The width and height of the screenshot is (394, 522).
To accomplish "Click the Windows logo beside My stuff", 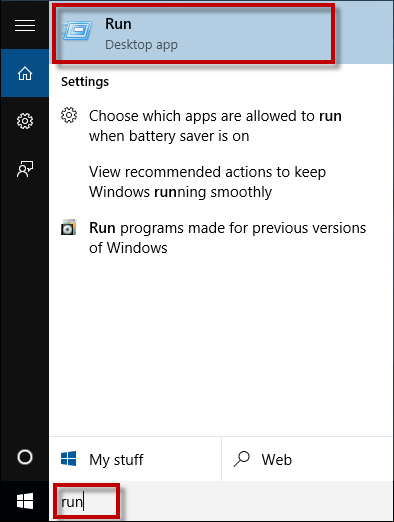I will point(69,459).
